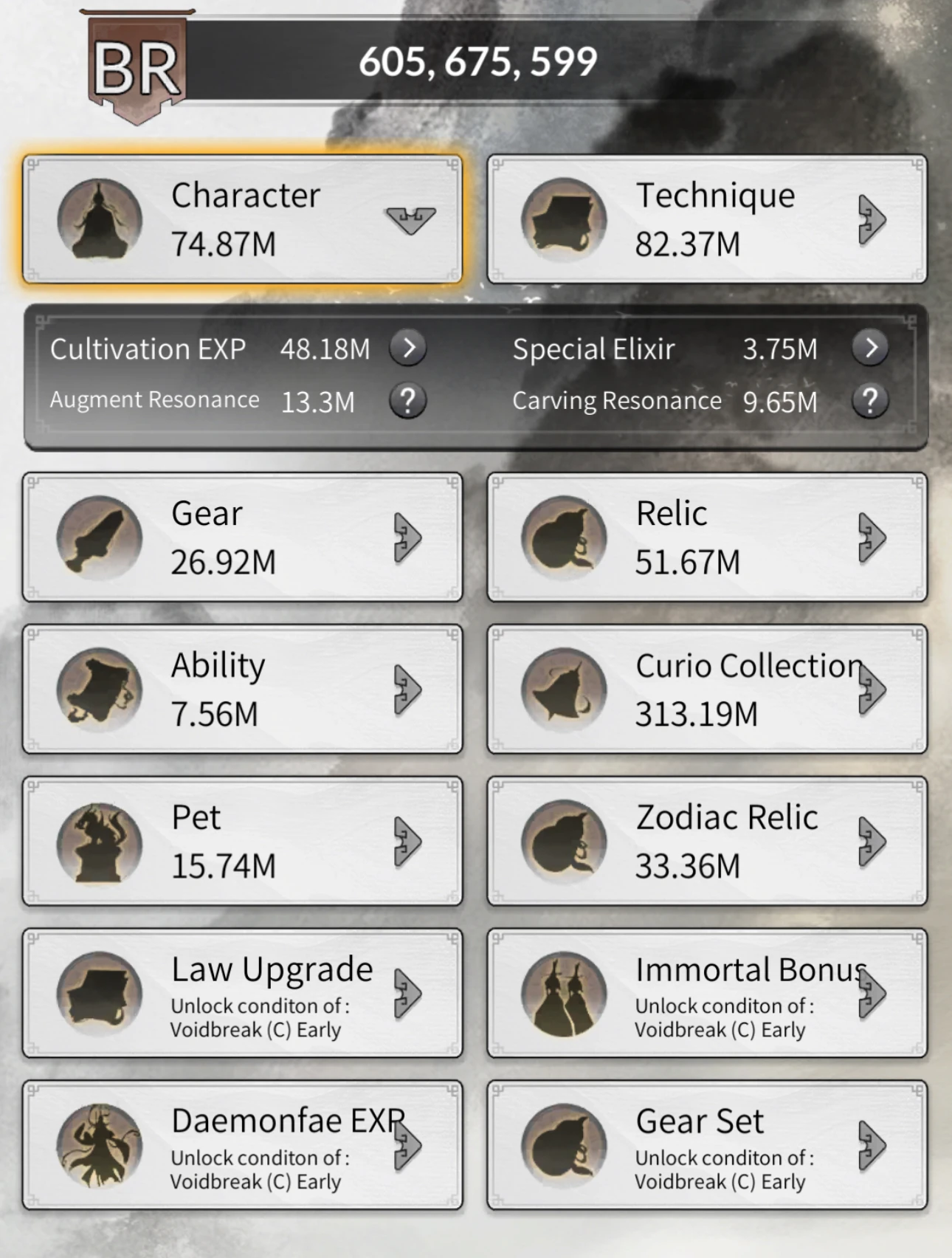Screen dimensions: 952x1258
Task: Open Technique panel arrow
Action: click(872, 220)
